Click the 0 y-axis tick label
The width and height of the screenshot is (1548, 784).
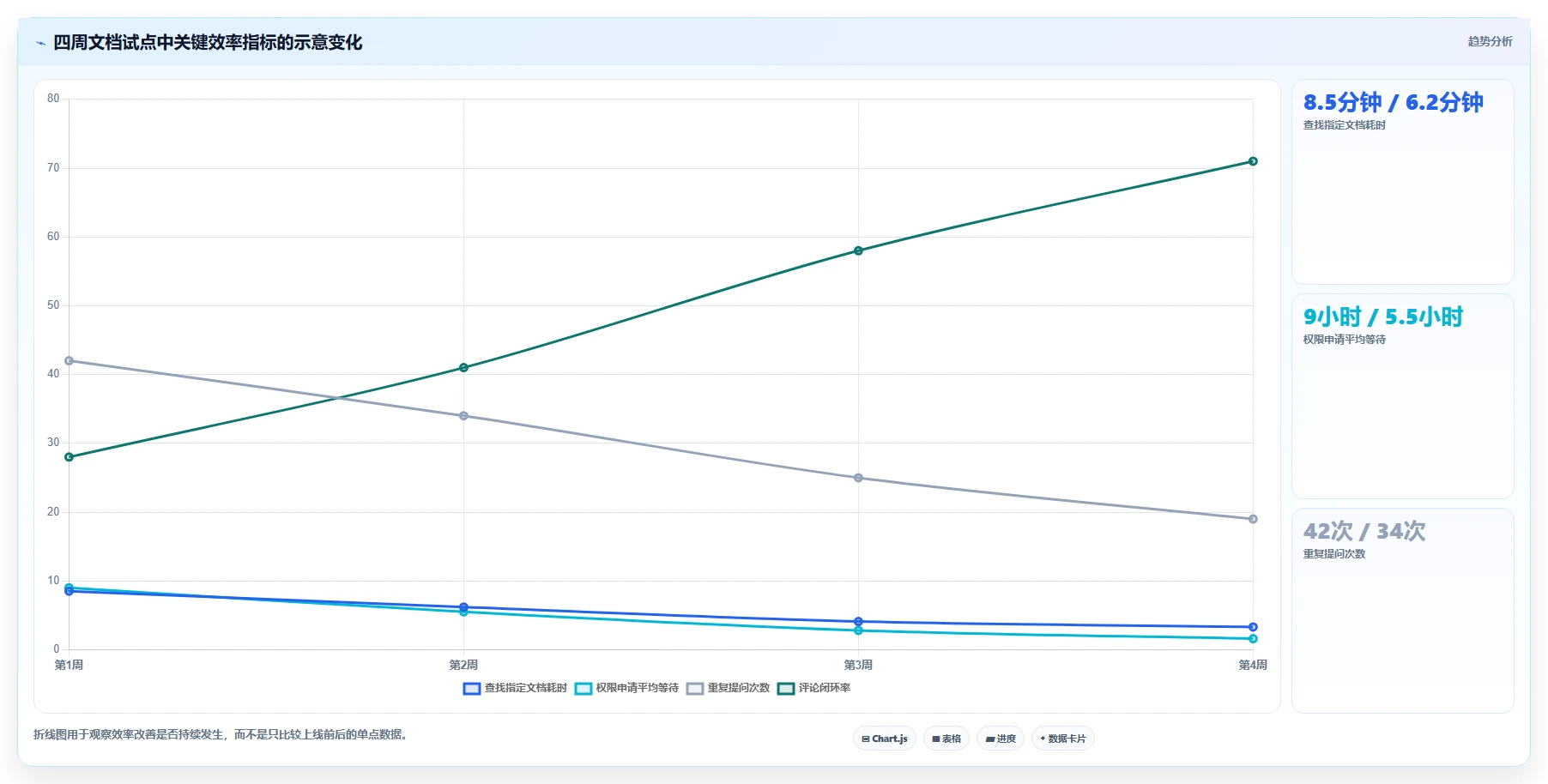pyautogui.click(x=57, y=649)
